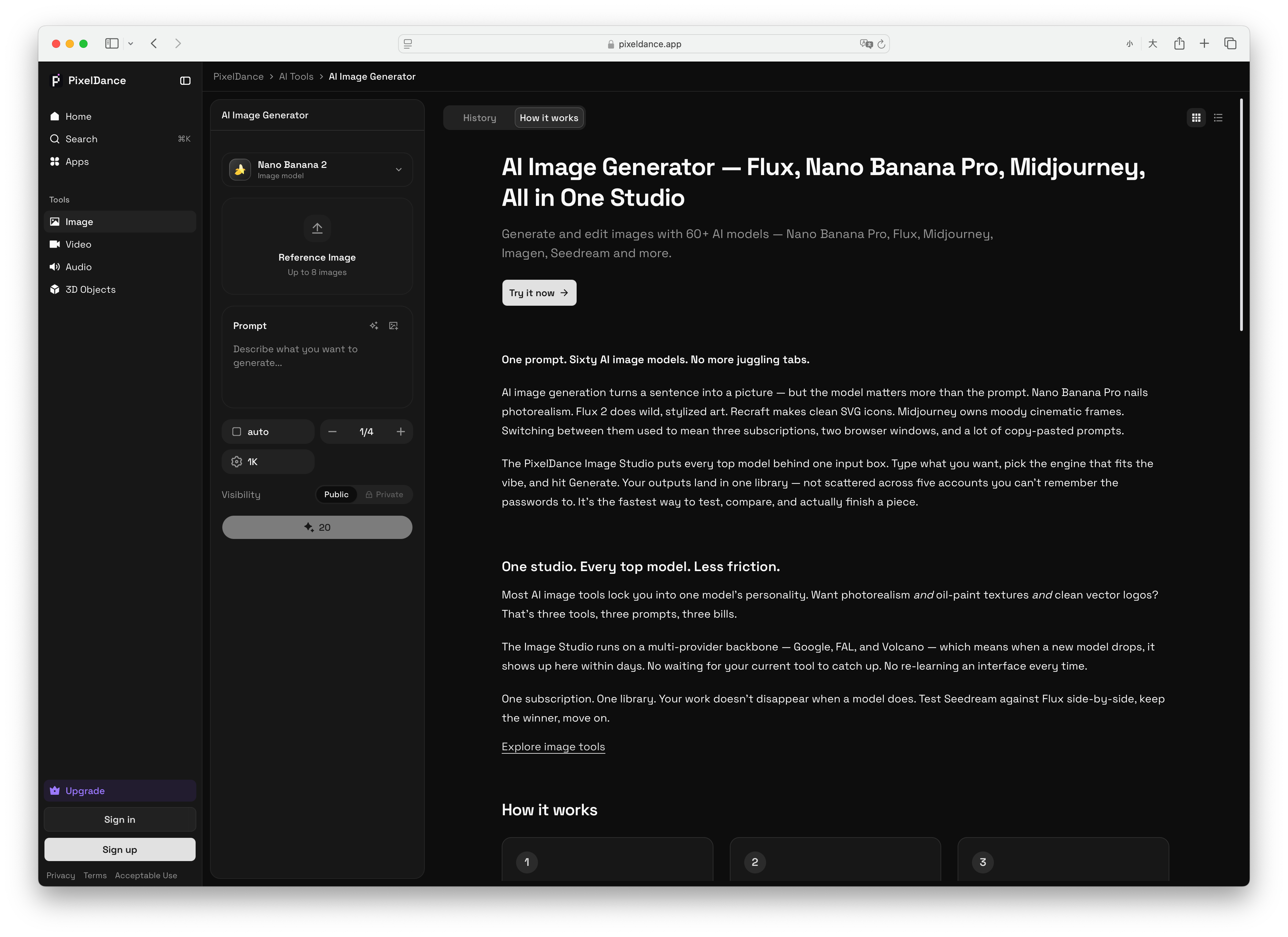This screenshot has width=1288, height=937.
Task: Click the "One studio. Every top model" heading
Action: 641,566
